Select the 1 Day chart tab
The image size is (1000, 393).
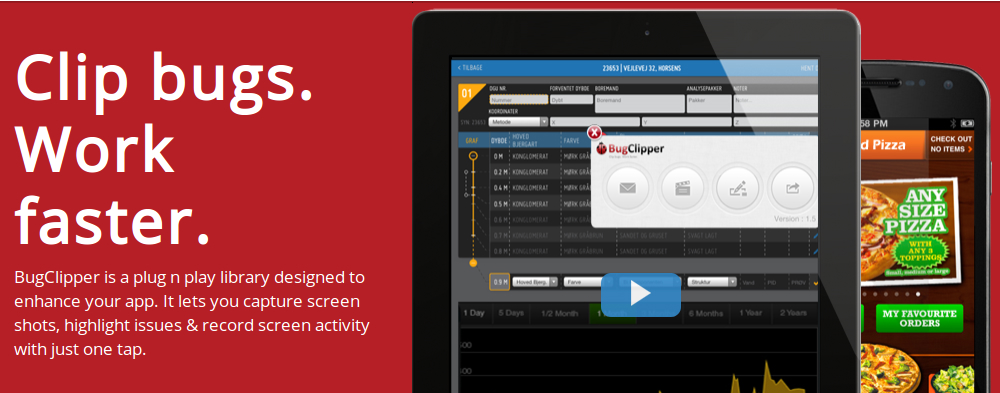(474, 313)
